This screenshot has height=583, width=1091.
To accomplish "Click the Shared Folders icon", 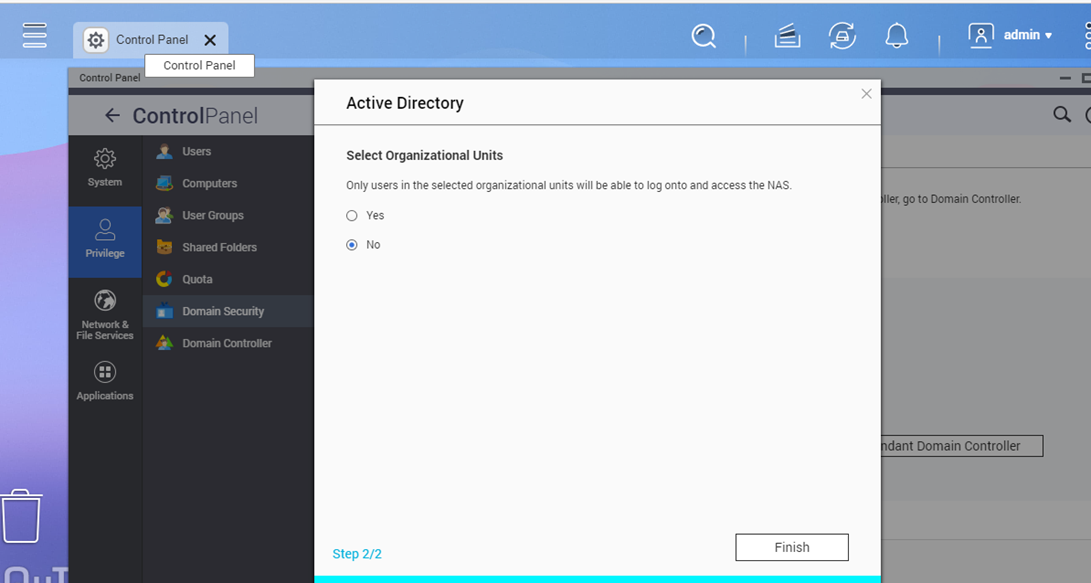I will pos(164,247).
